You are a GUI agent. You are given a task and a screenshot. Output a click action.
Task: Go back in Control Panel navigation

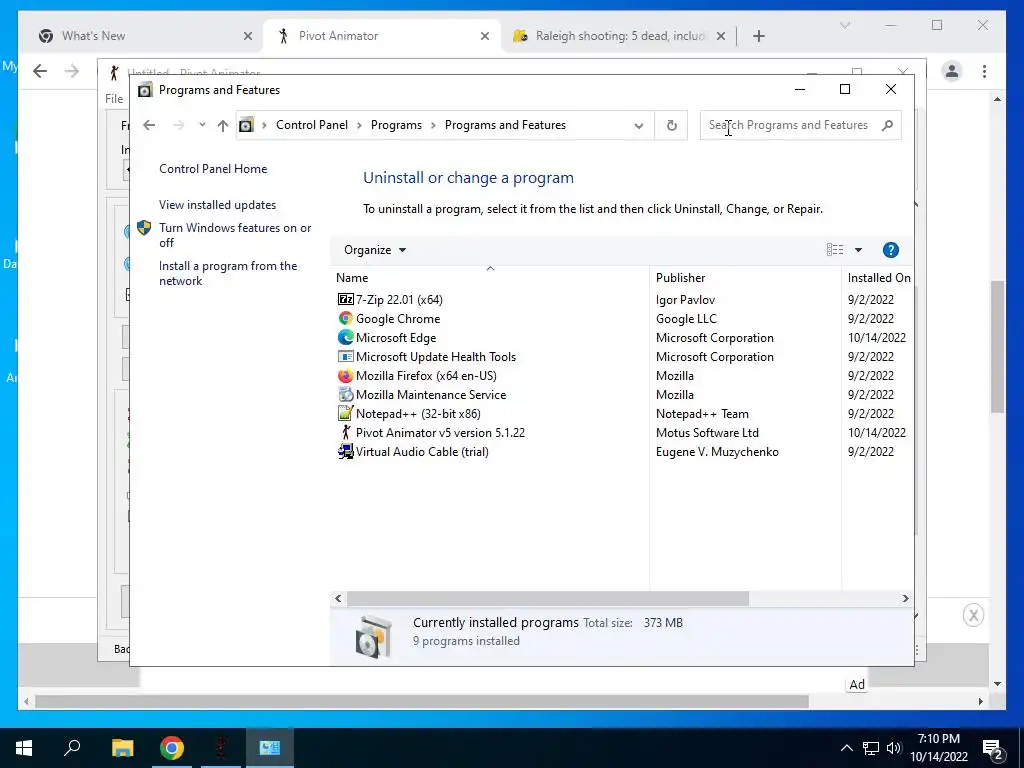pyautogui.click(x=149, y=125)
